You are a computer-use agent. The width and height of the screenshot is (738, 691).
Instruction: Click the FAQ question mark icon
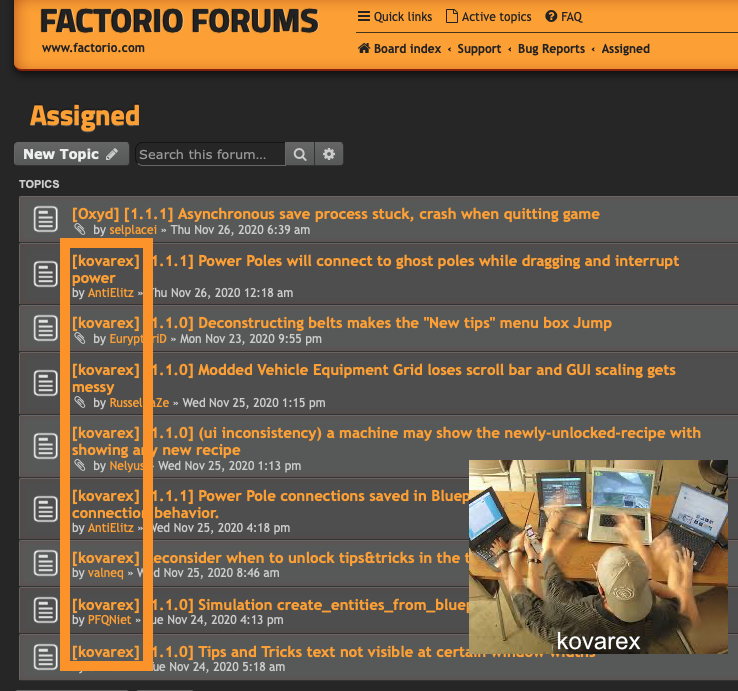[x=551, y=16]
